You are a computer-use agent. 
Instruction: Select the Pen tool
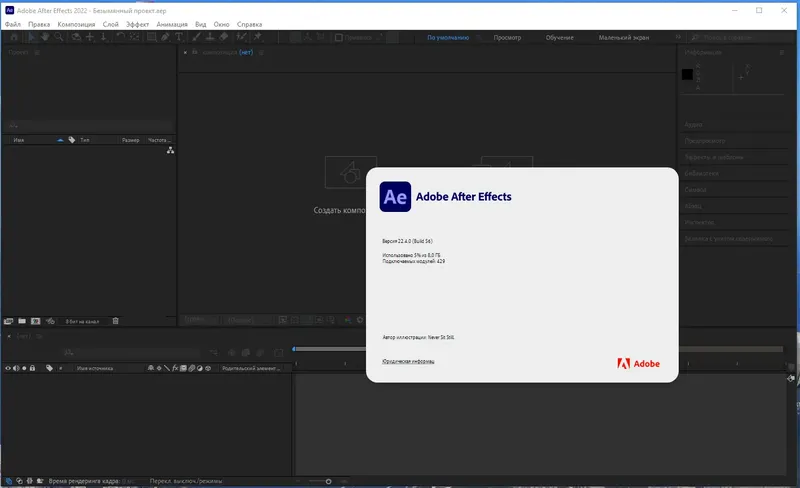(165, 37)
